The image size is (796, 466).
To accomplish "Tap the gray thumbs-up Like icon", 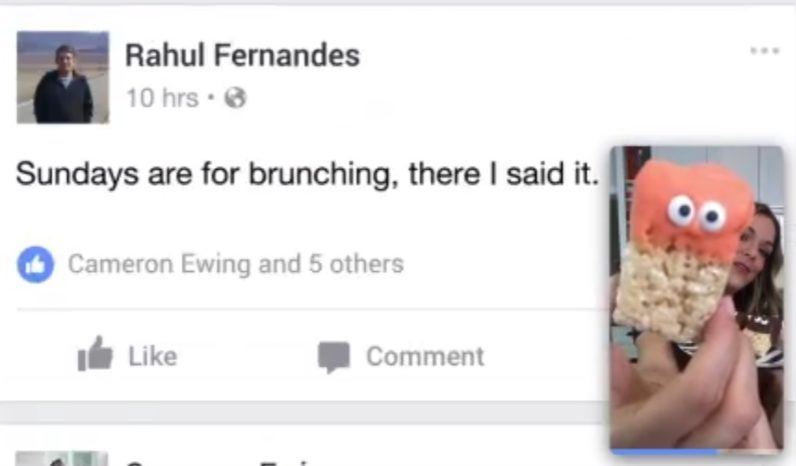I will 94,354.
